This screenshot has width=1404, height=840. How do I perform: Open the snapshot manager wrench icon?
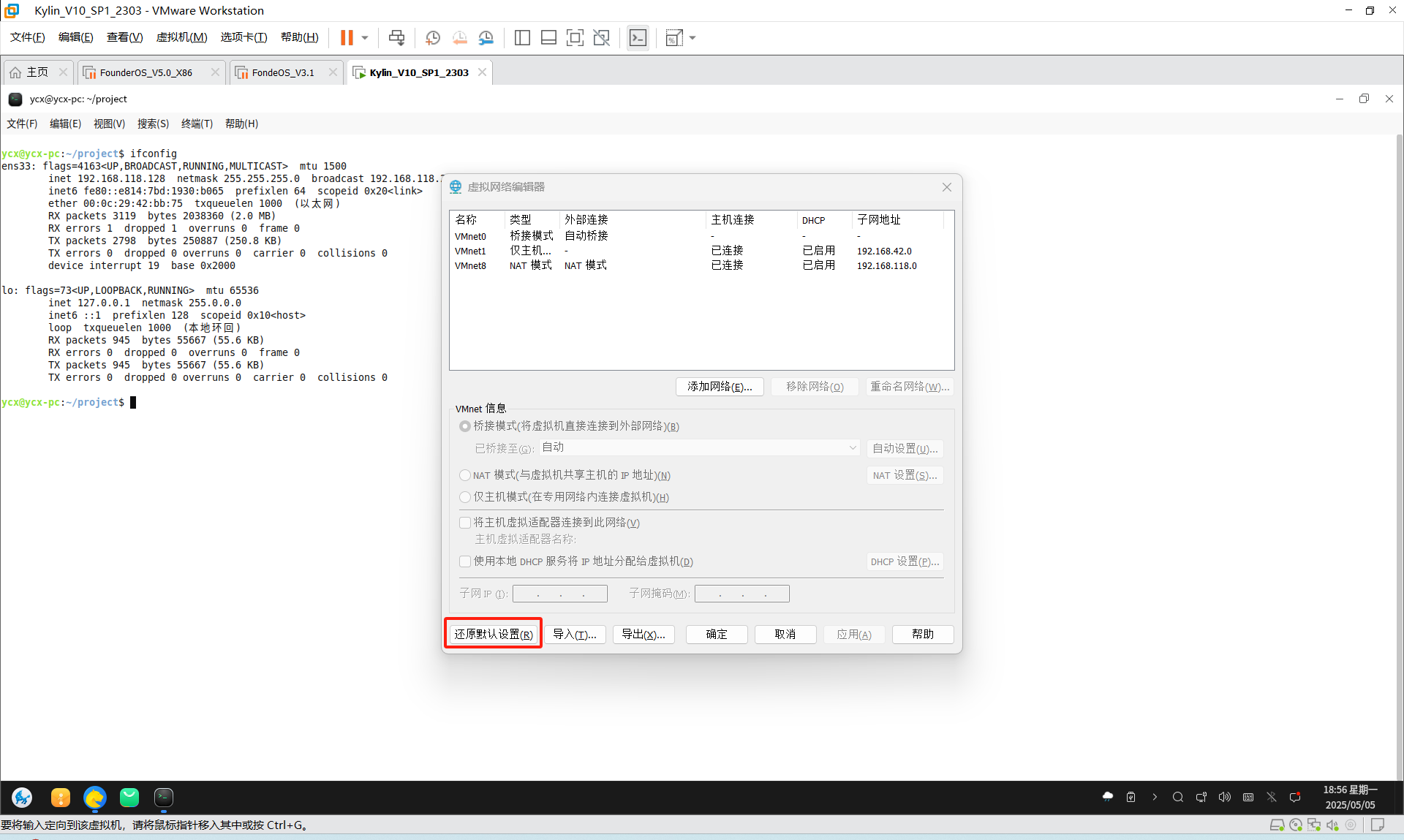pyautogui.click(x=486, y=38)
